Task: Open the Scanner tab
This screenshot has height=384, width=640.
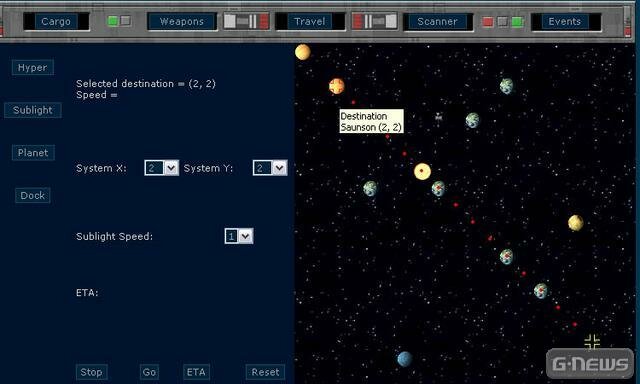Action: click(437, 22)
